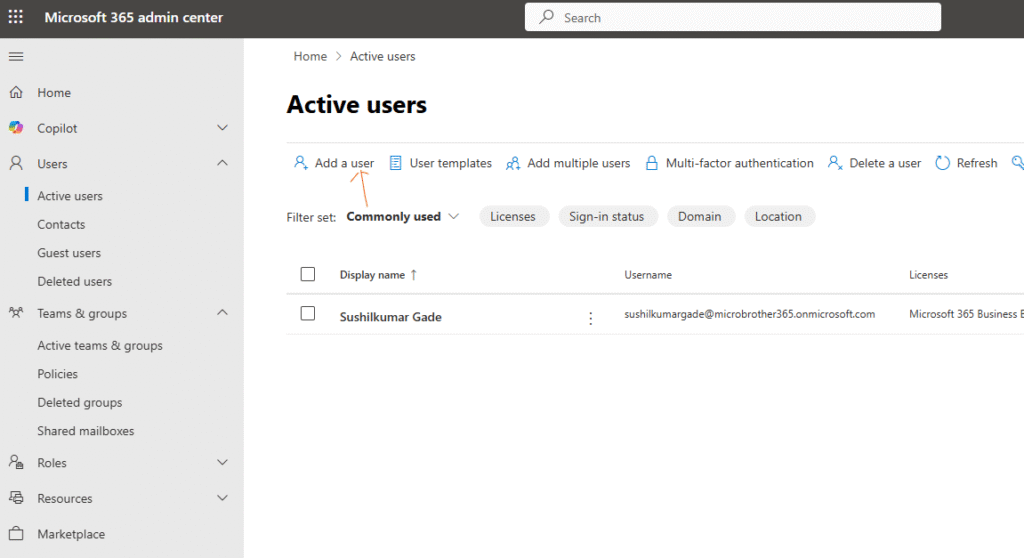
Task: Apply the Sign-in status filter
Action: [x=606, y=217]
